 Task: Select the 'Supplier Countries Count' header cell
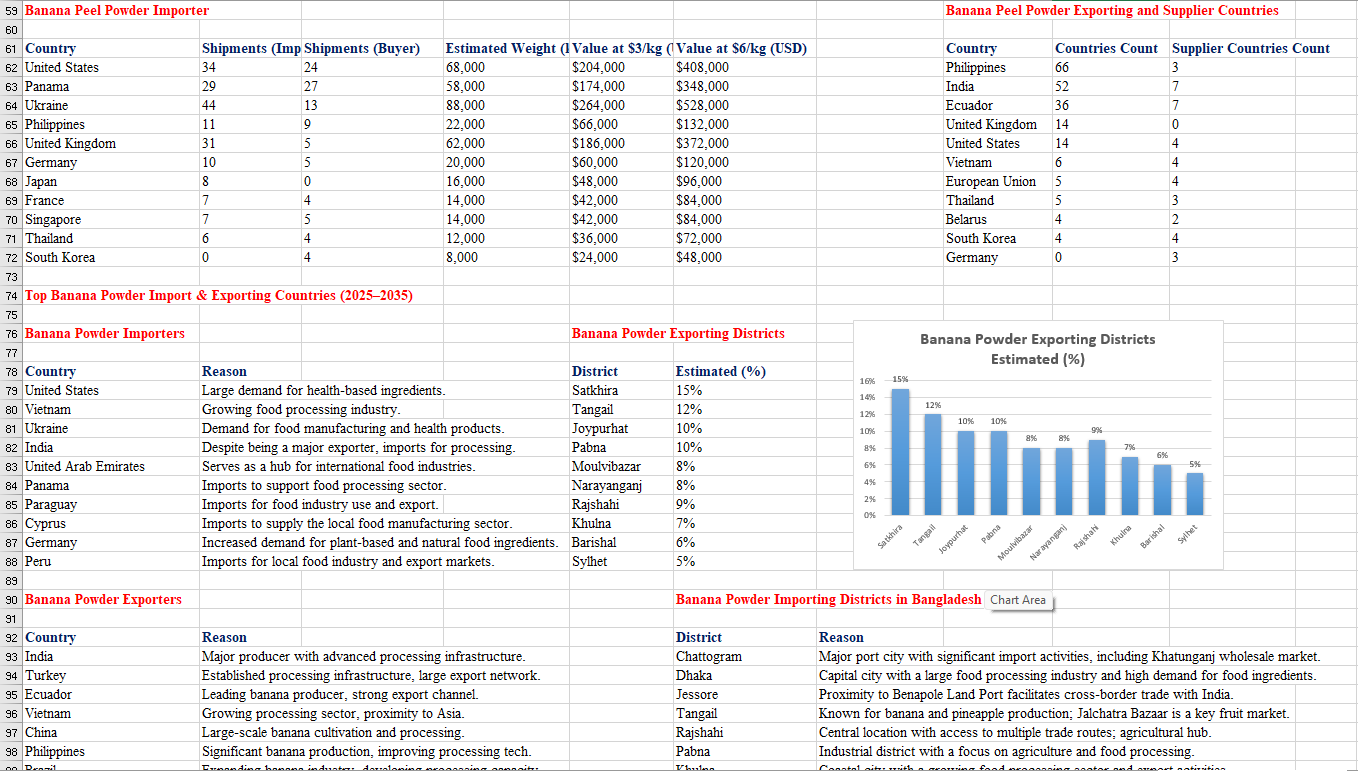point(1250,48)
